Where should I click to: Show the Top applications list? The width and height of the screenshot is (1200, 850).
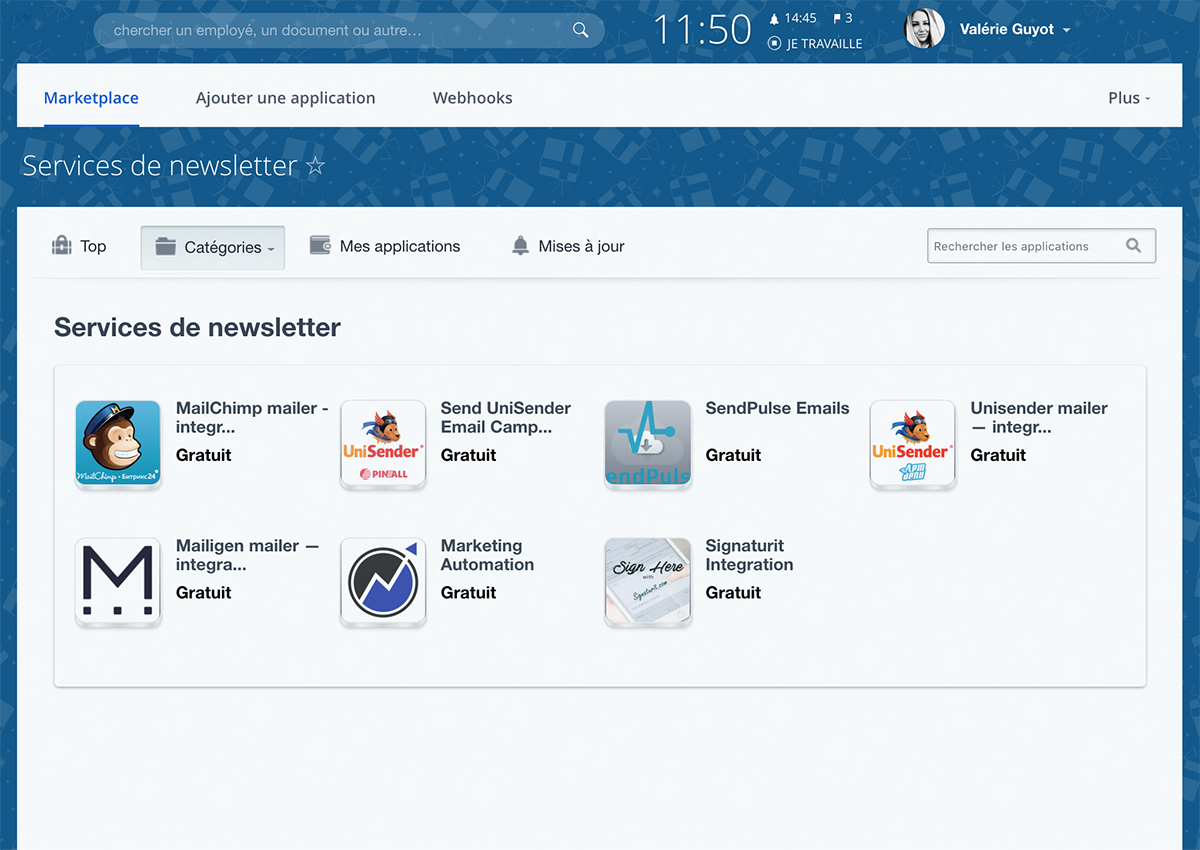coord(80,246)
